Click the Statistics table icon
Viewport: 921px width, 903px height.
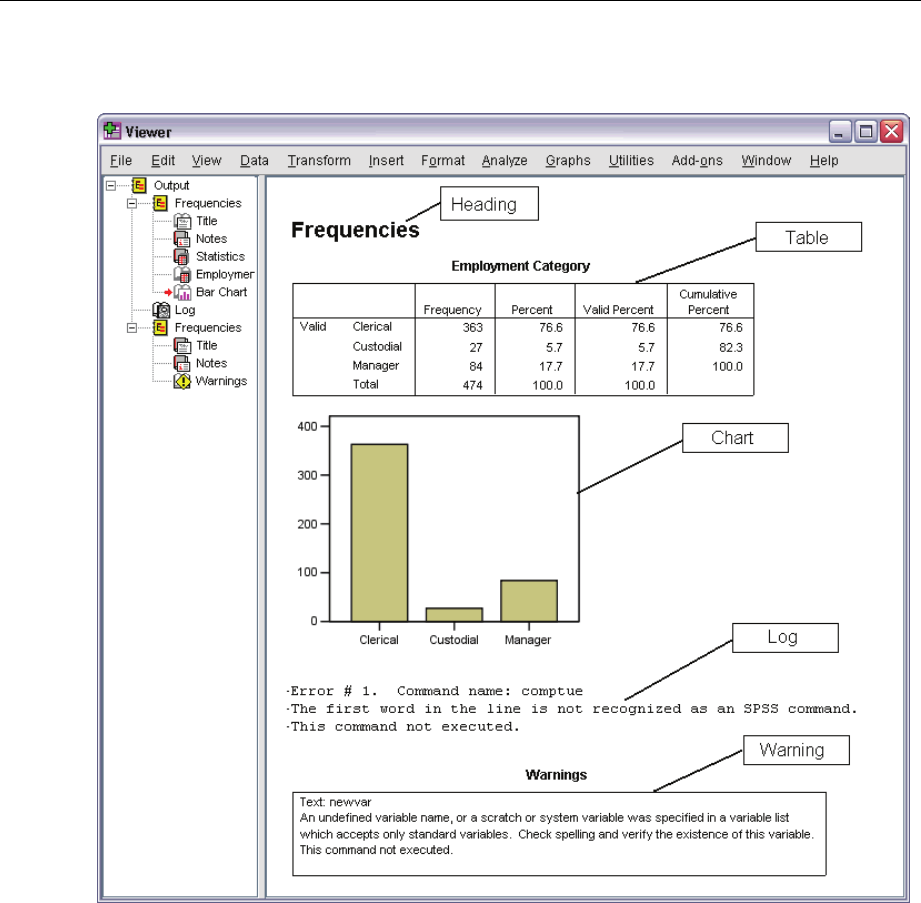[182, 257]
